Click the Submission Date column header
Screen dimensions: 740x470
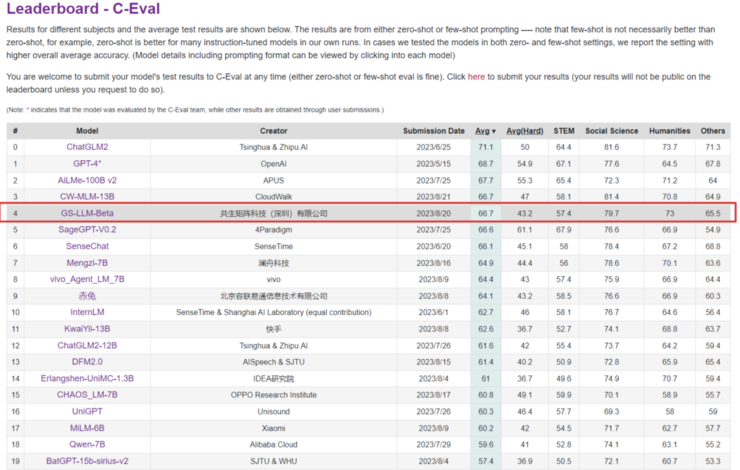[x=434, y=131]
